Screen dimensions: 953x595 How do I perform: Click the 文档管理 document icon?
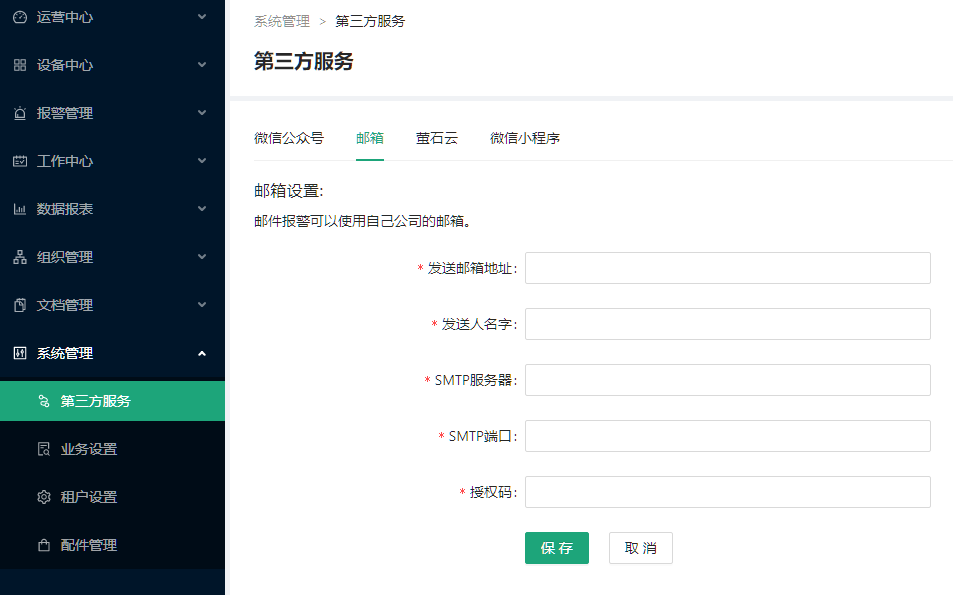pyautogui.click(x=20, y=305)
